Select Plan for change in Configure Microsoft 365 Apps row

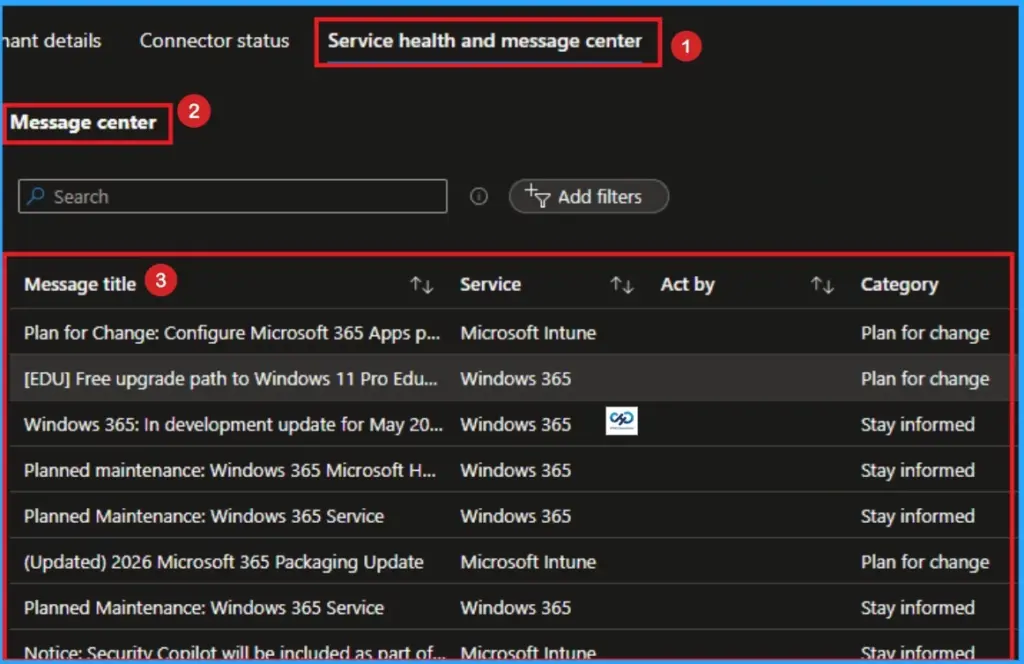(x=925, y=333)
